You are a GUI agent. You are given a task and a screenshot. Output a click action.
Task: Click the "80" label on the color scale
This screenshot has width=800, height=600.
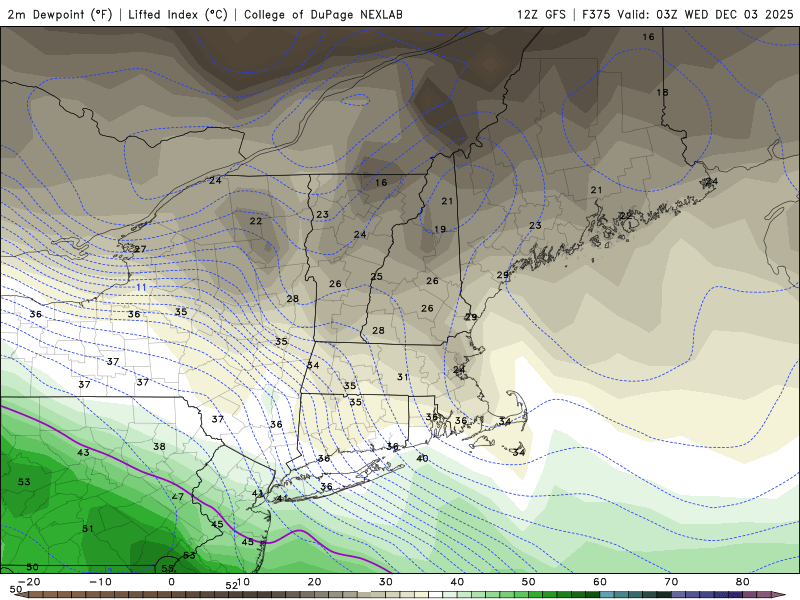point(743,582)
